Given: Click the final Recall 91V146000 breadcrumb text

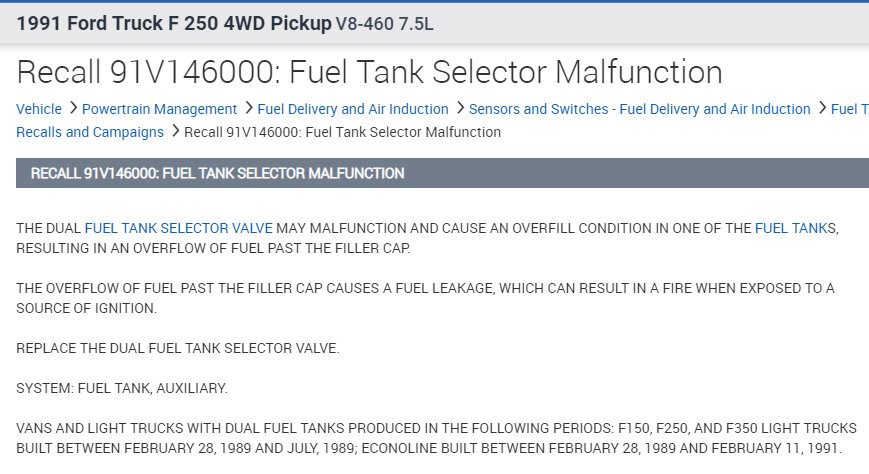Looking at the screenshot, I should [x=343, y=132].
